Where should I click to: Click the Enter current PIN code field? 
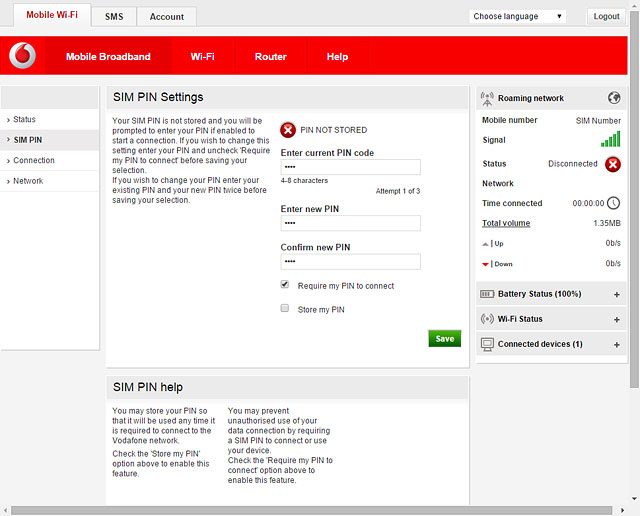(350, 167)
